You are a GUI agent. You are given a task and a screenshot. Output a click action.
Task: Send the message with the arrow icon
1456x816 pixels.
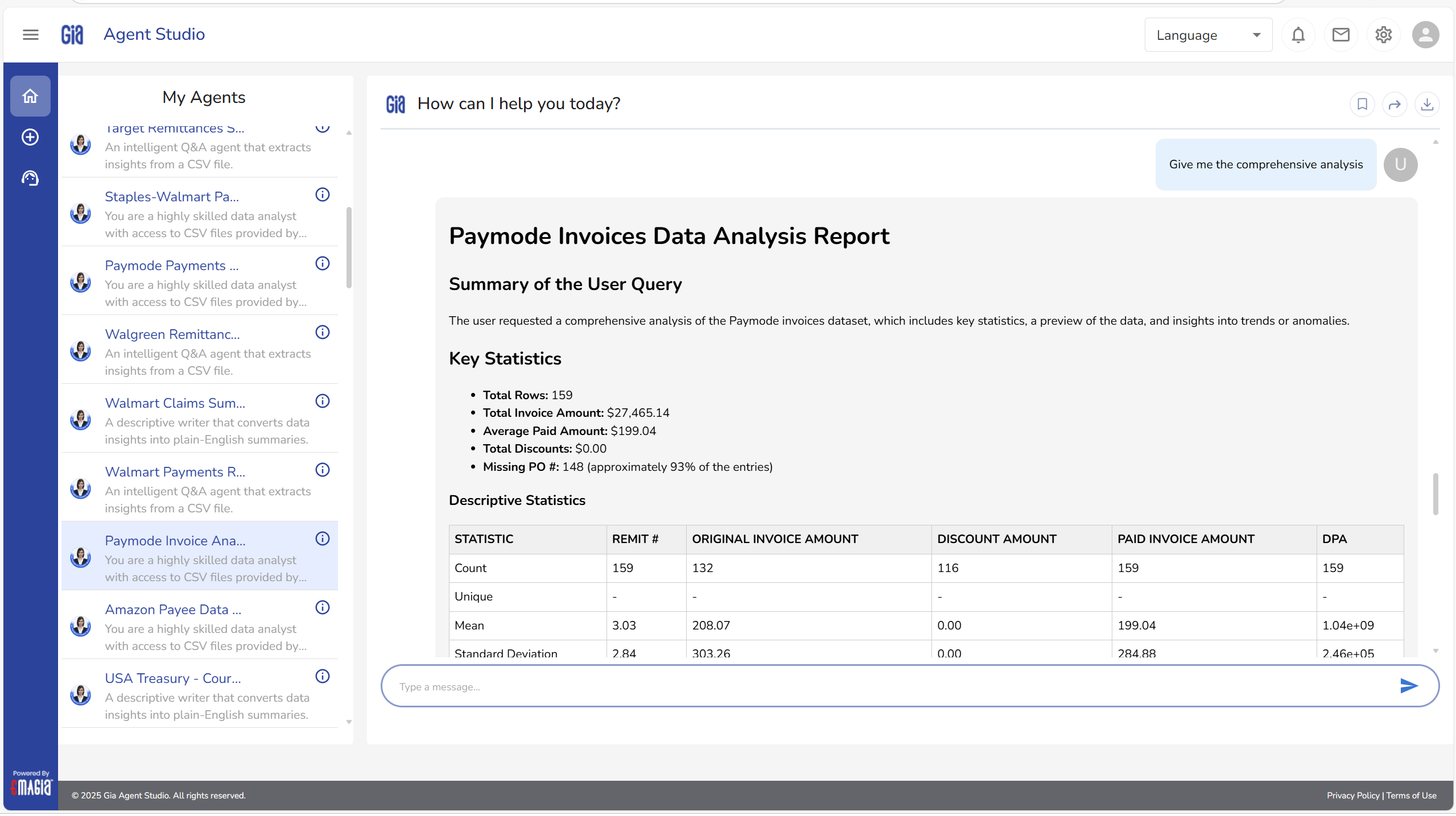click(1409, 686)
